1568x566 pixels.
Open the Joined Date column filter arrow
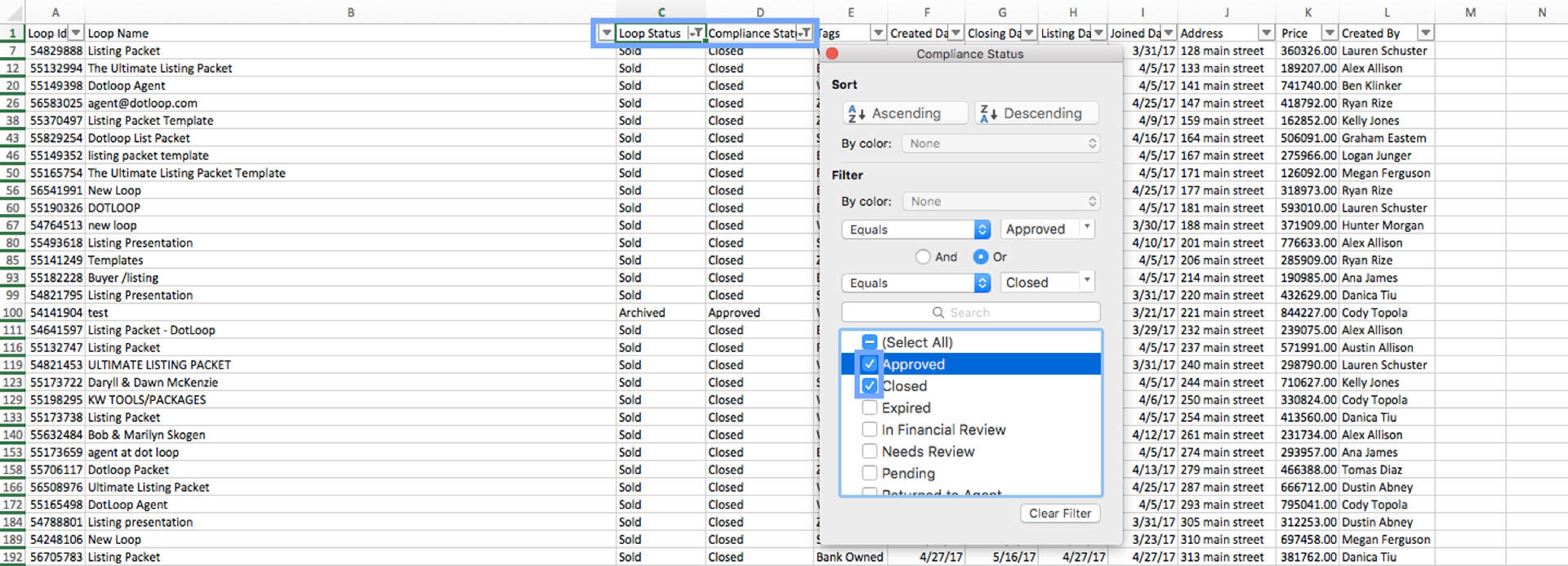coord(1169,33)
